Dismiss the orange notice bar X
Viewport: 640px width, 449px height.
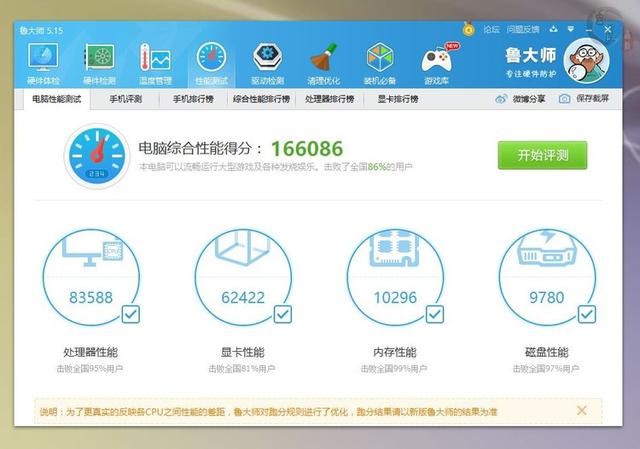[x=582, y=410]
